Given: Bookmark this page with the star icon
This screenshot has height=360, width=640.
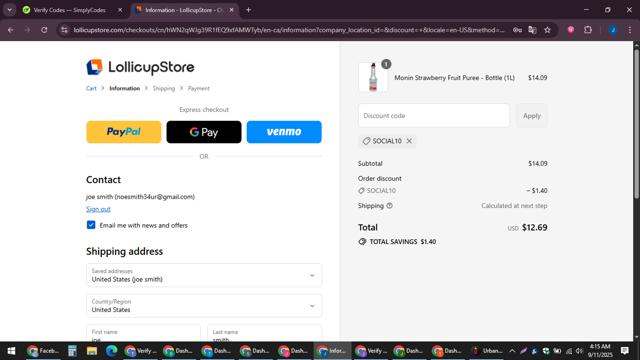Looking at the screenshot, I should click(x=547, y=30).
